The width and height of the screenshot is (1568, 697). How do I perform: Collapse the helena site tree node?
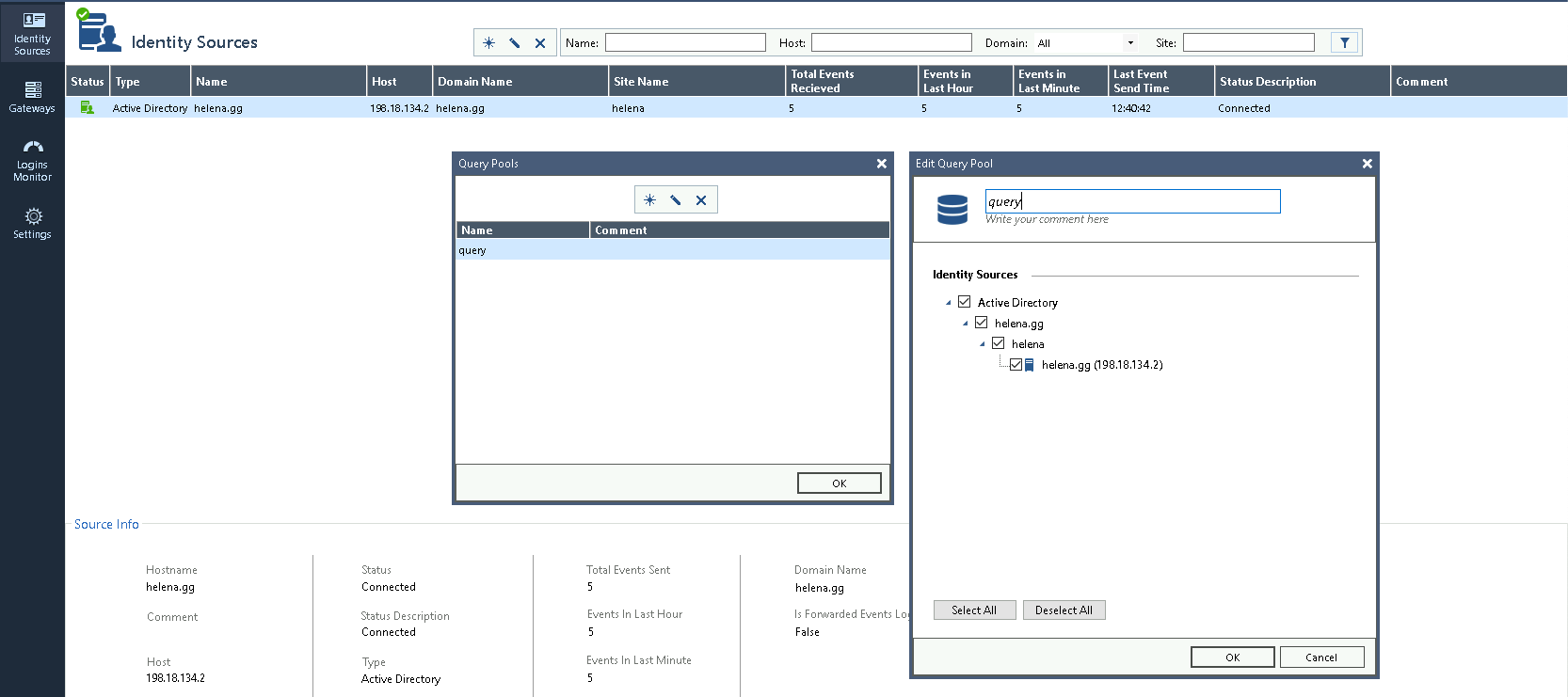tap(982, 344)
